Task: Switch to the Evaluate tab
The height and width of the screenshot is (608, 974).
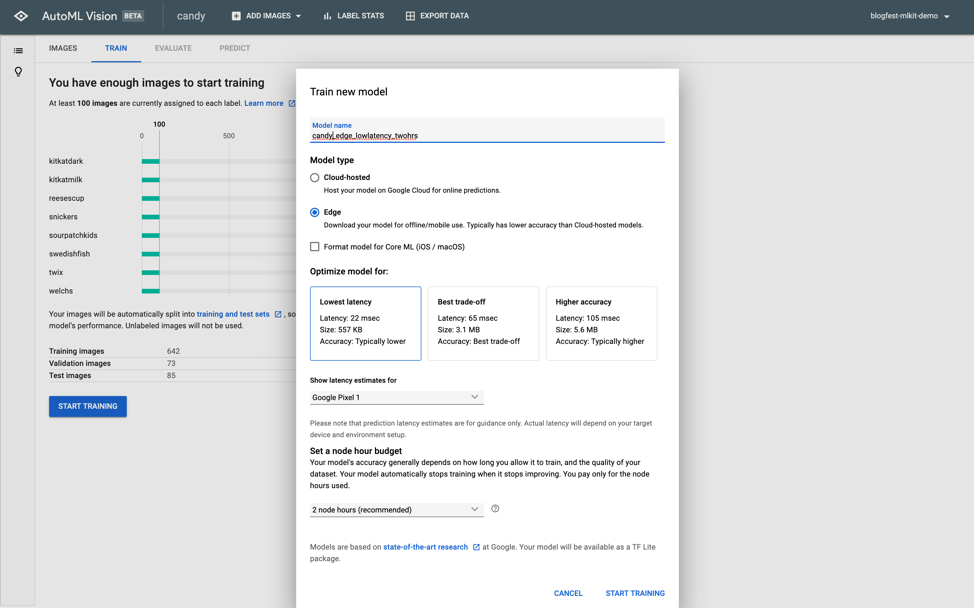Action: click(173, 48)
